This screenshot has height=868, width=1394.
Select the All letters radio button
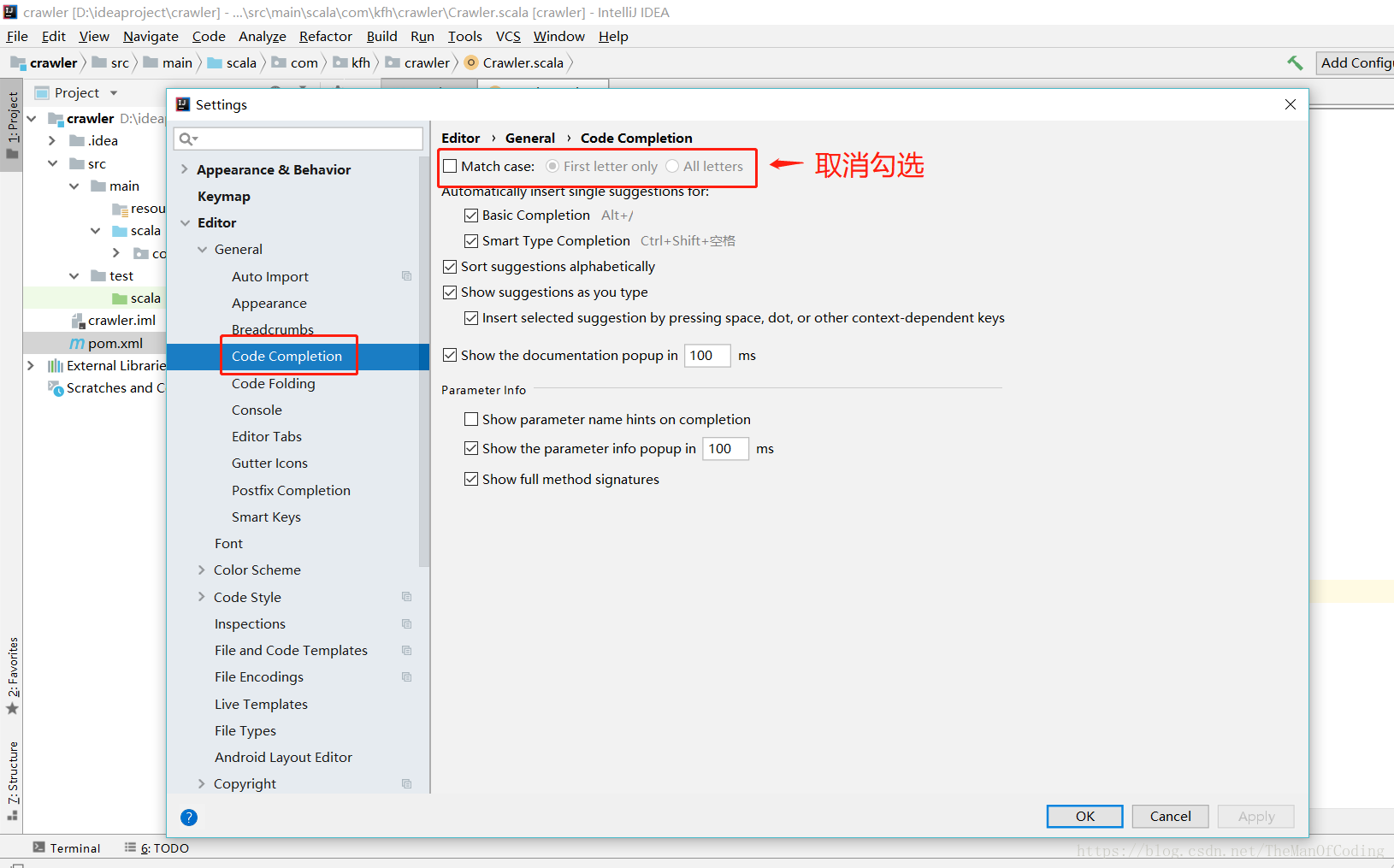672,166
